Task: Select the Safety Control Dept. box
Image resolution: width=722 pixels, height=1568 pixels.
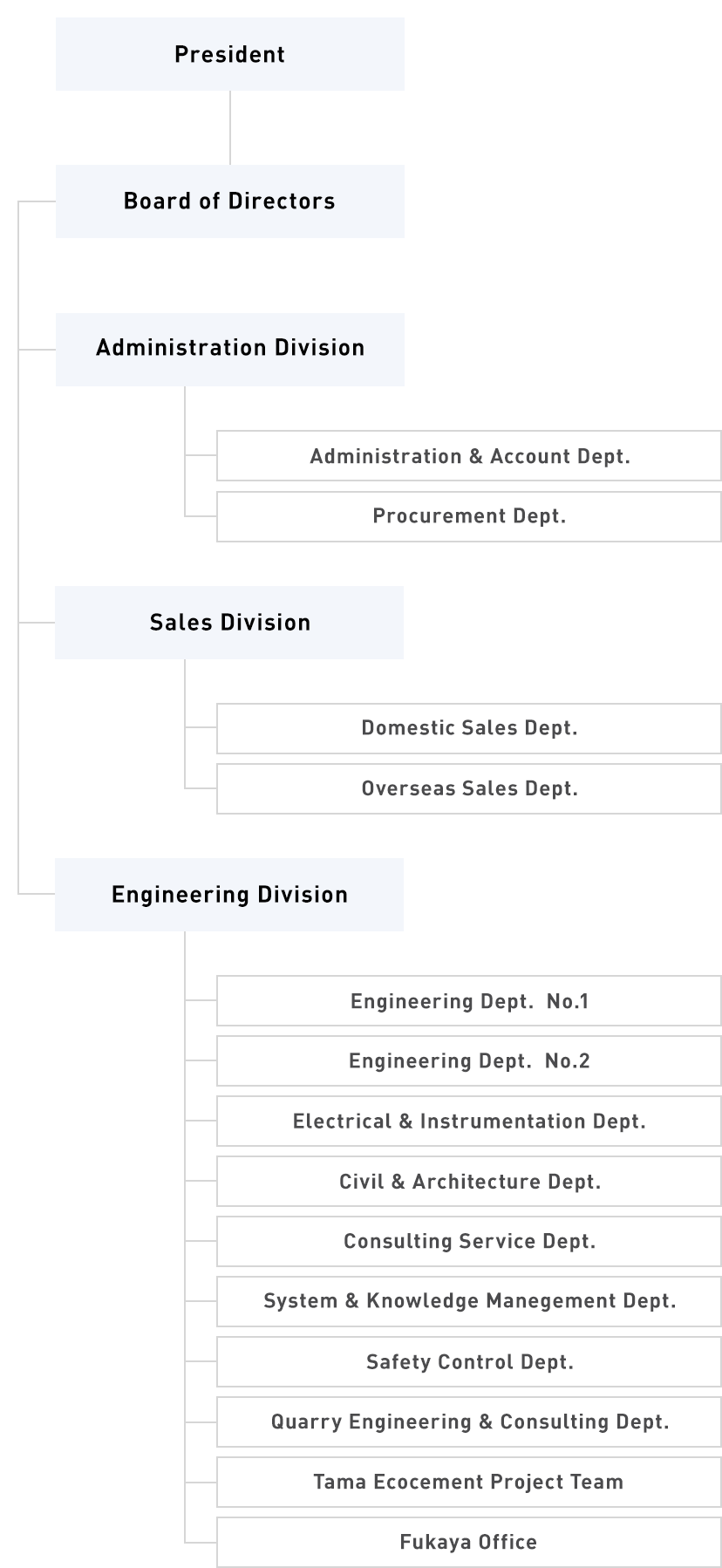Action: click(469, 1362)
